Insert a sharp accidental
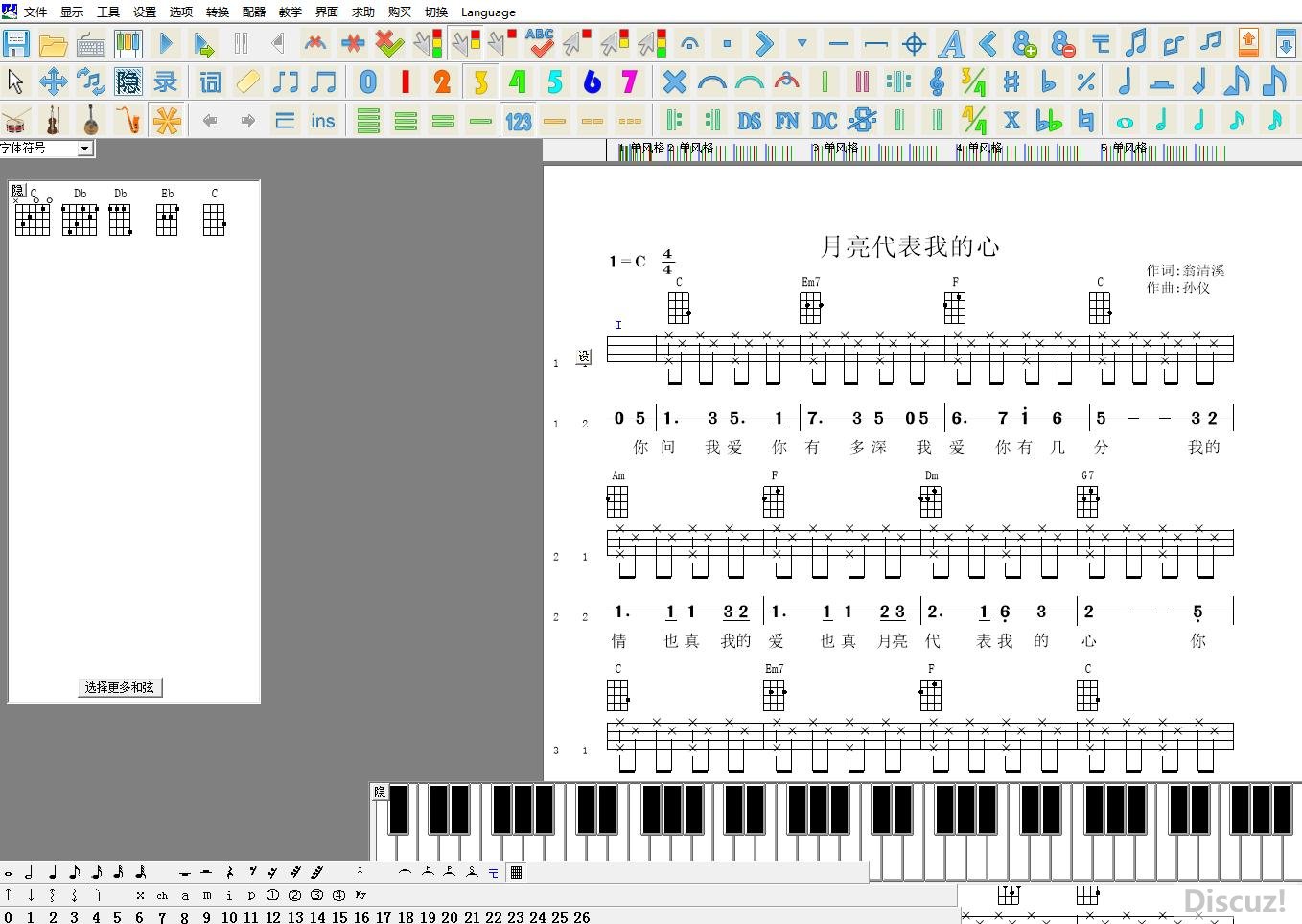 pos(1011,81)
